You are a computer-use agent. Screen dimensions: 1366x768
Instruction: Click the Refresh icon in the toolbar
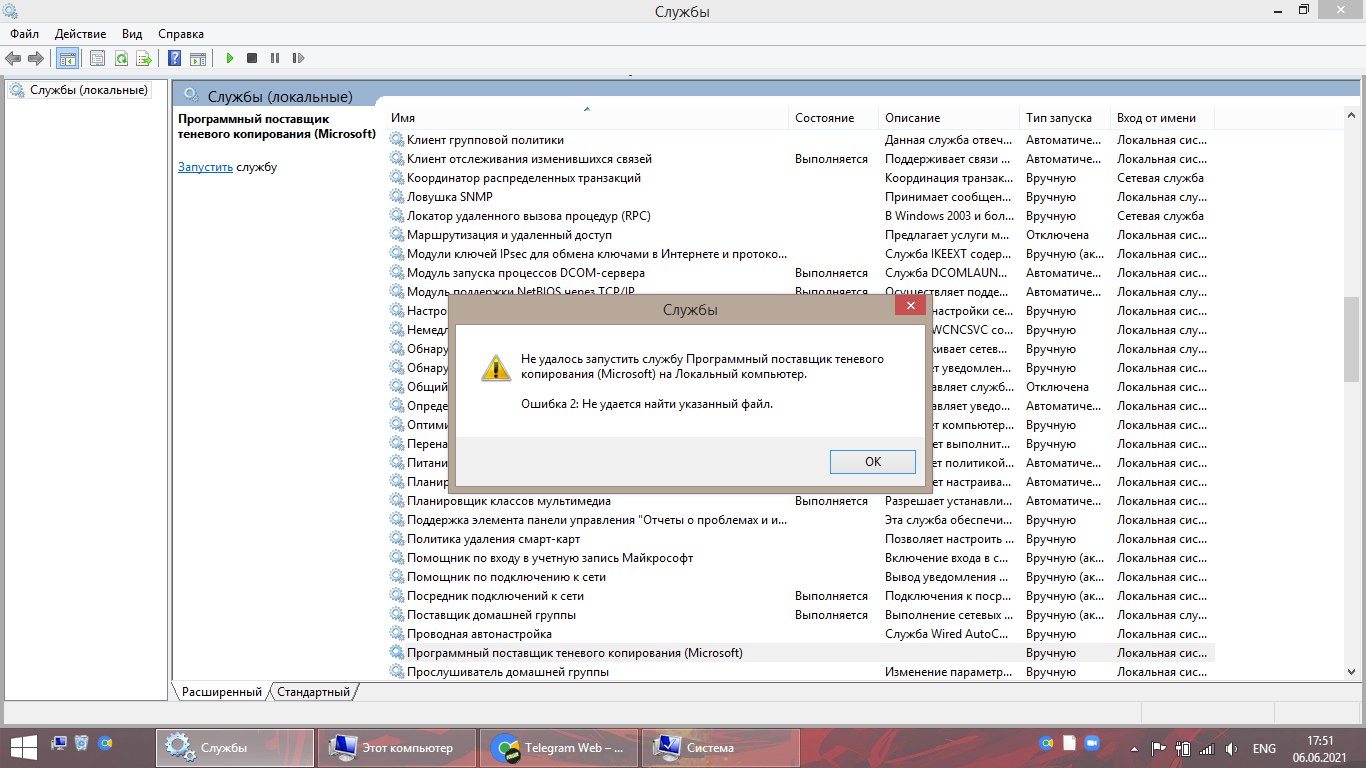pos(121,59)
